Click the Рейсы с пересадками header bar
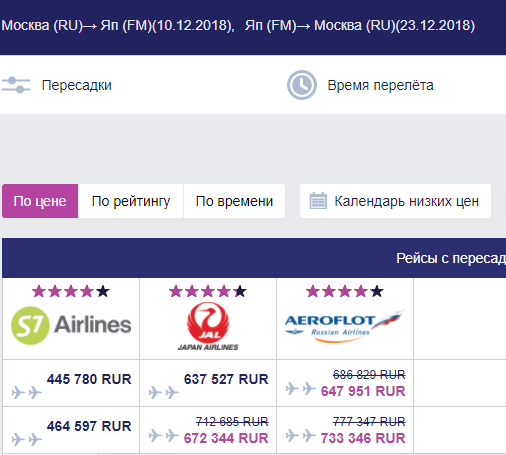 pyautogui.click(x=254, y=258)
